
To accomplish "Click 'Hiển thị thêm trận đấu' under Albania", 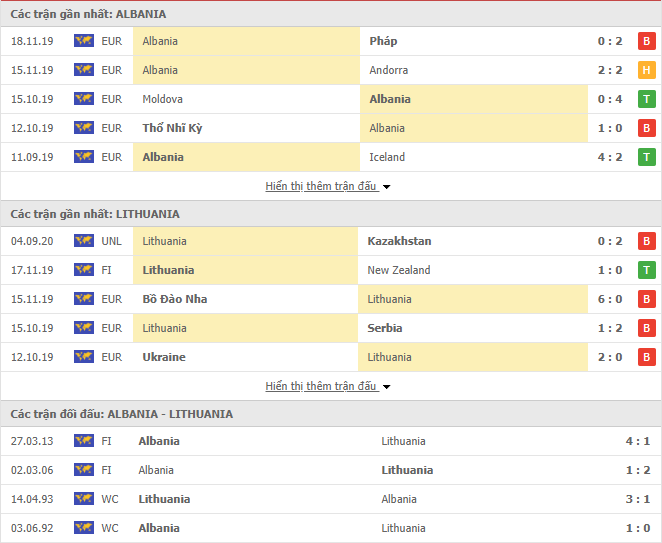I will pos(321,186).
